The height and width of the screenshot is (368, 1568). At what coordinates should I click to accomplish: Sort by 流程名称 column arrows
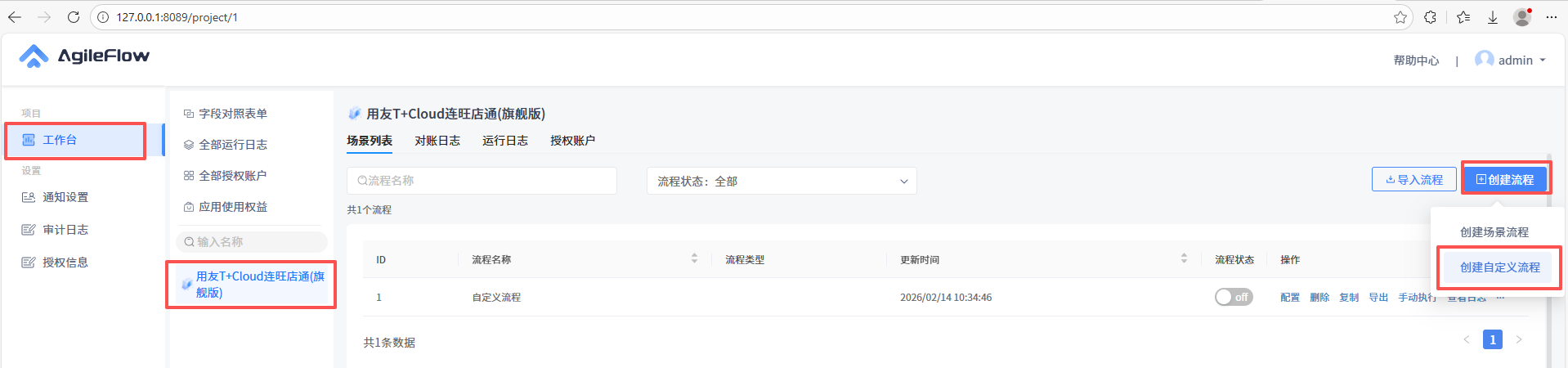point(694,258)
